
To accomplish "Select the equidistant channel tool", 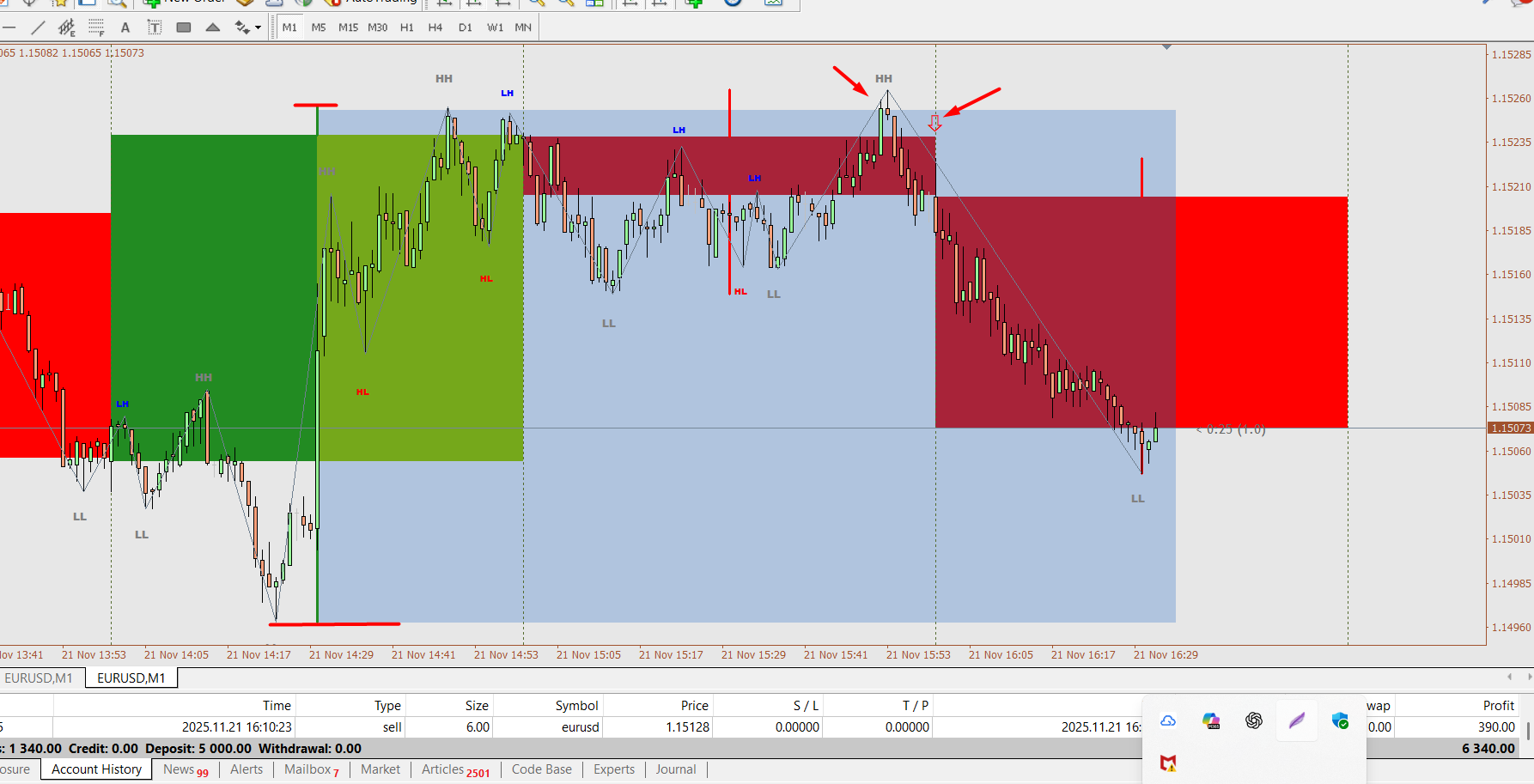I will (67, 27).
